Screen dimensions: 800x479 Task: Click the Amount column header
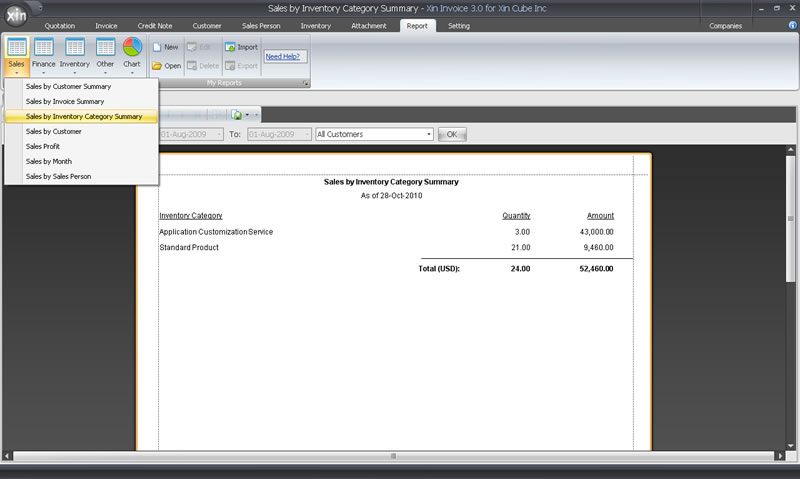tap(600, 216)
